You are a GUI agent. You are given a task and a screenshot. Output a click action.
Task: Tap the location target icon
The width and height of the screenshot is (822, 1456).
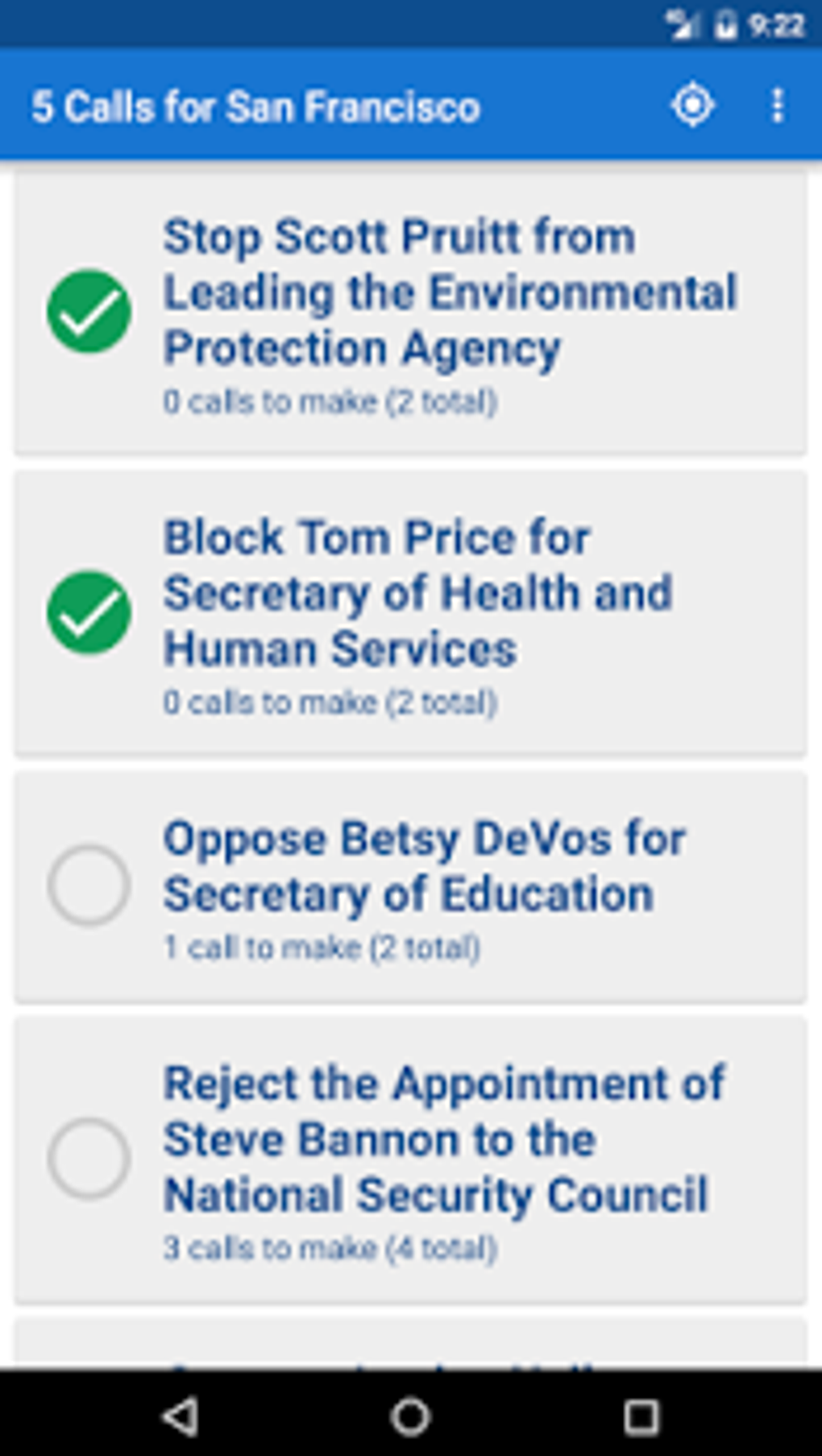[692, 106]
